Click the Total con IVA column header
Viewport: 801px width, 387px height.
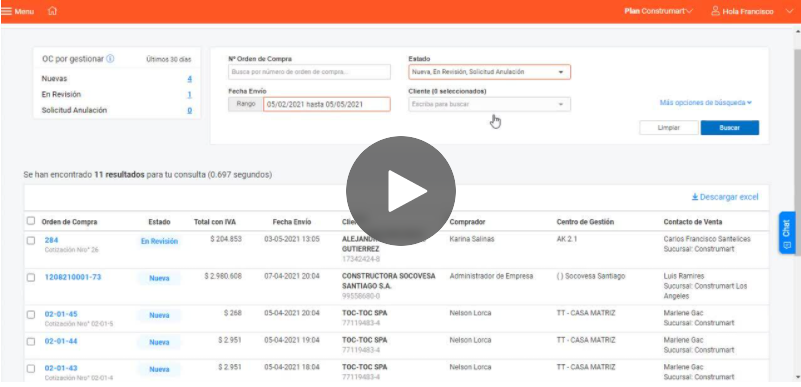(215, 222)
